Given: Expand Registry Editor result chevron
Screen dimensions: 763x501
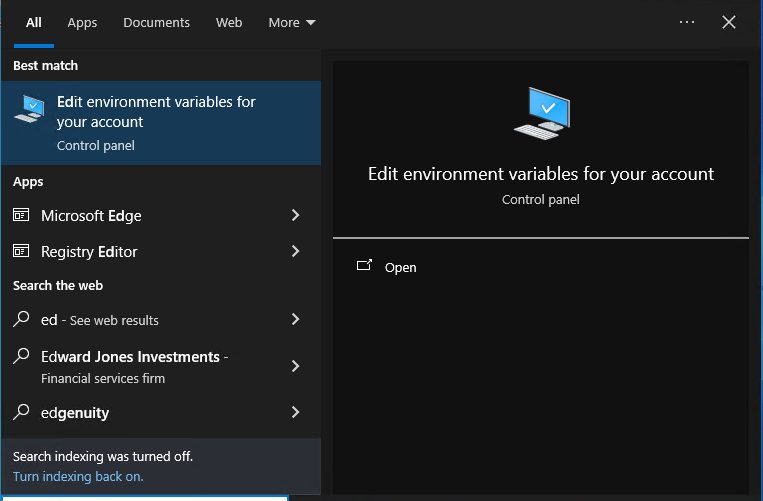Looking at the screenshot, I should (295, 251).
